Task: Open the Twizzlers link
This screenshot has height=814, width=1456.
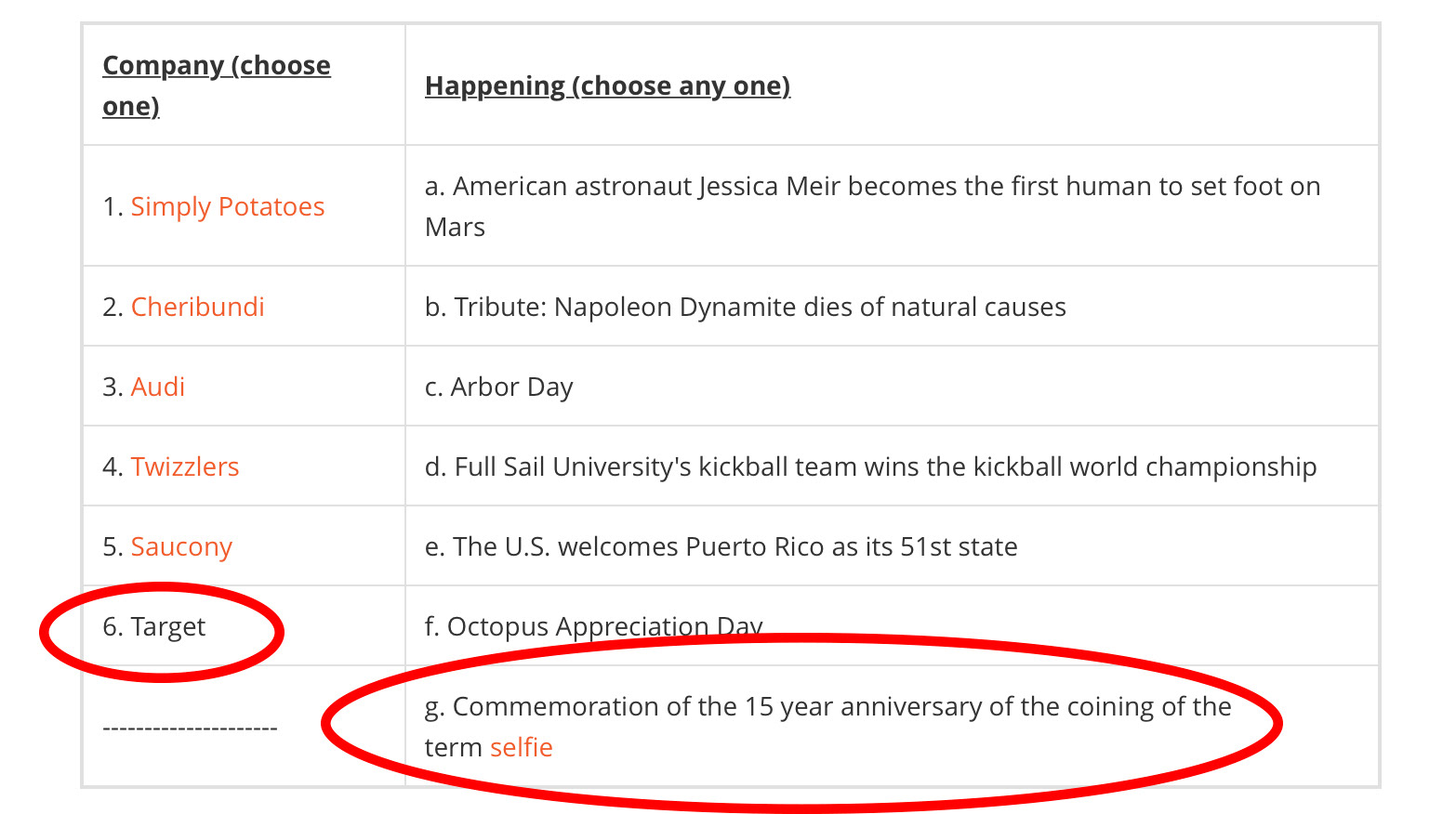Action: 185,466
